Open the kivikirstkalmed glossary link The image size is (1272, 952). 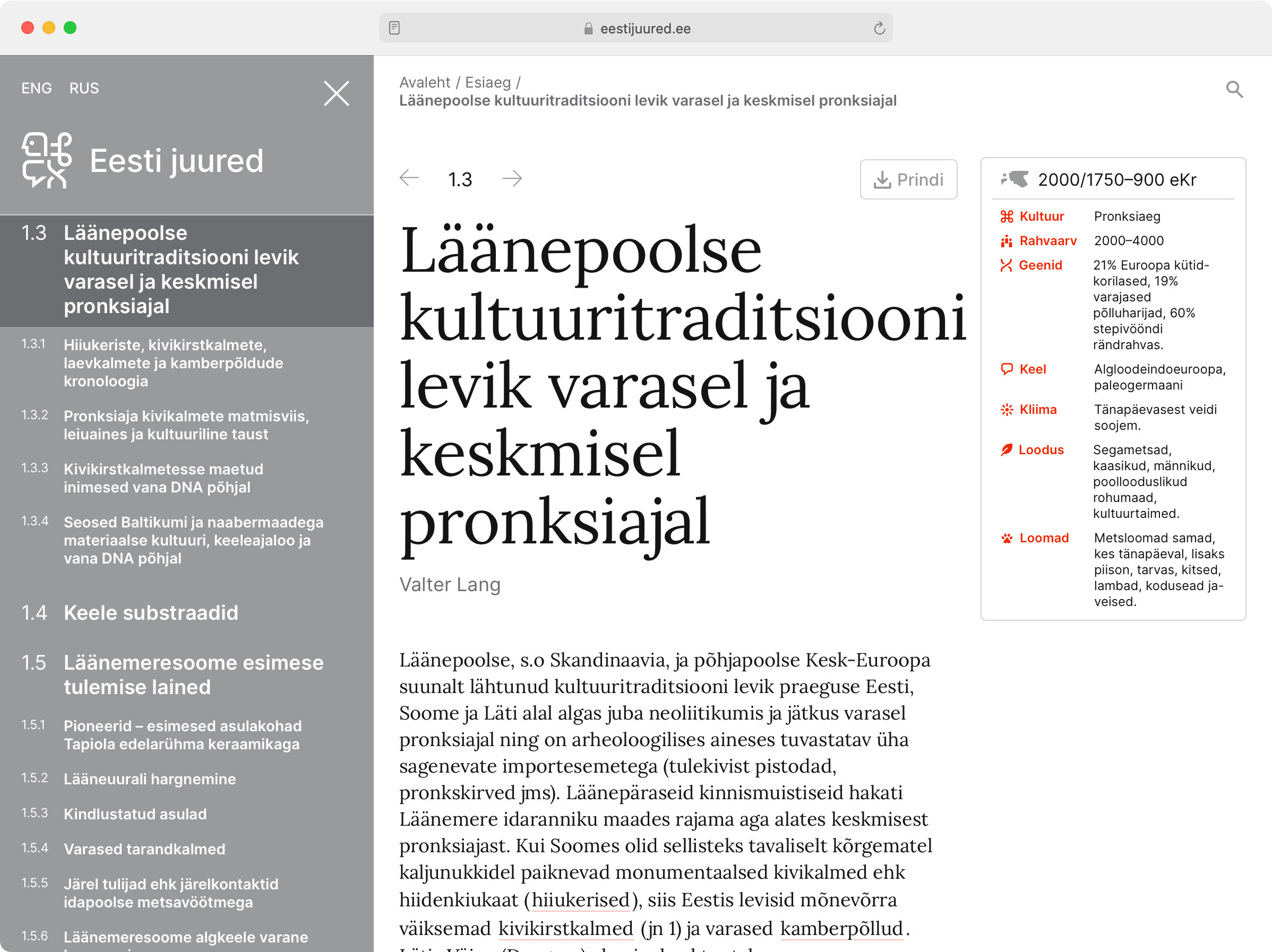click(x=566, y=929)
